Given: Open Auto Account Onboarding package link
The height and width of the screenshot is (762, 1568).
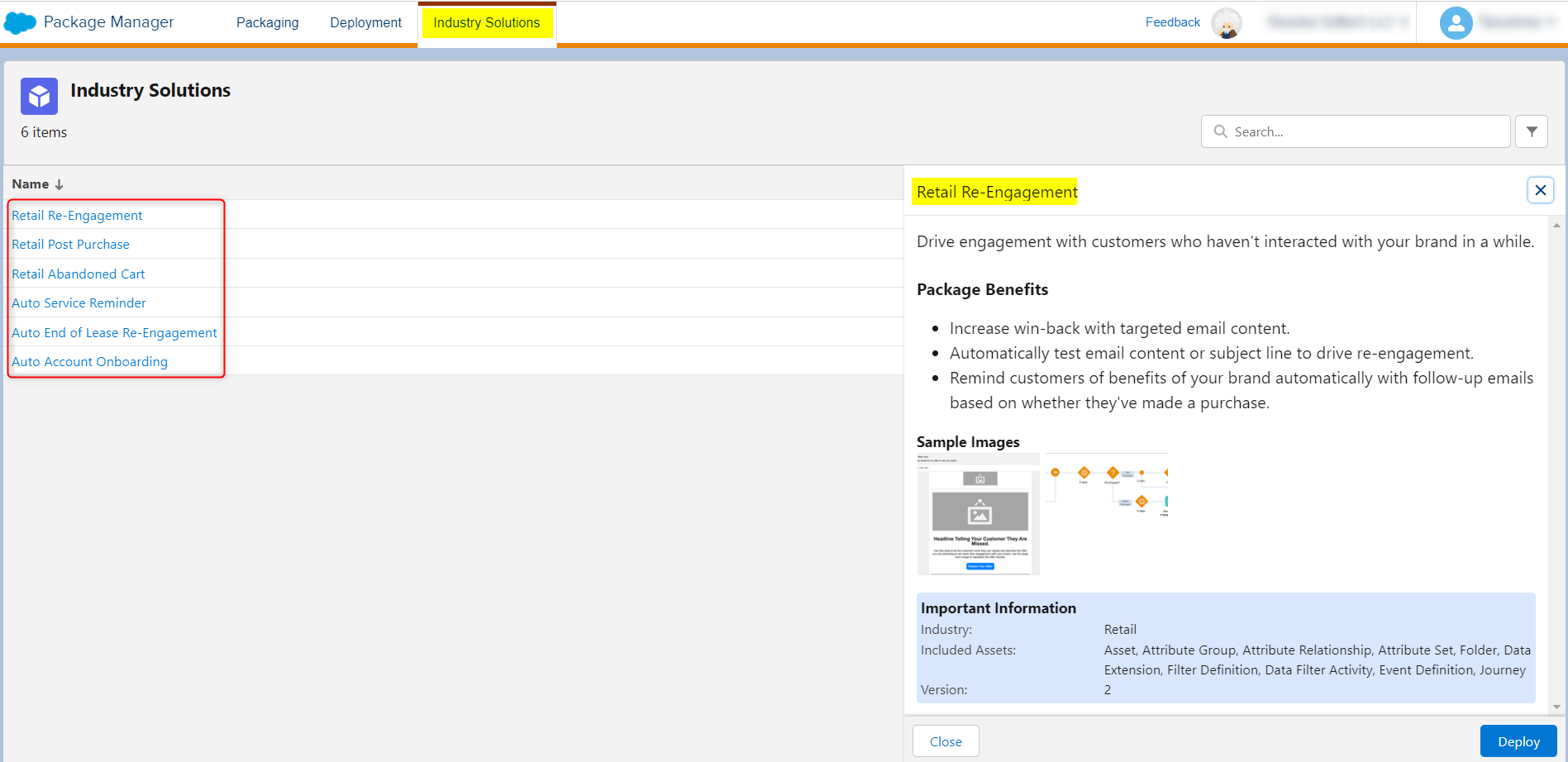Looking at the screenshot, I should [89, 362].
